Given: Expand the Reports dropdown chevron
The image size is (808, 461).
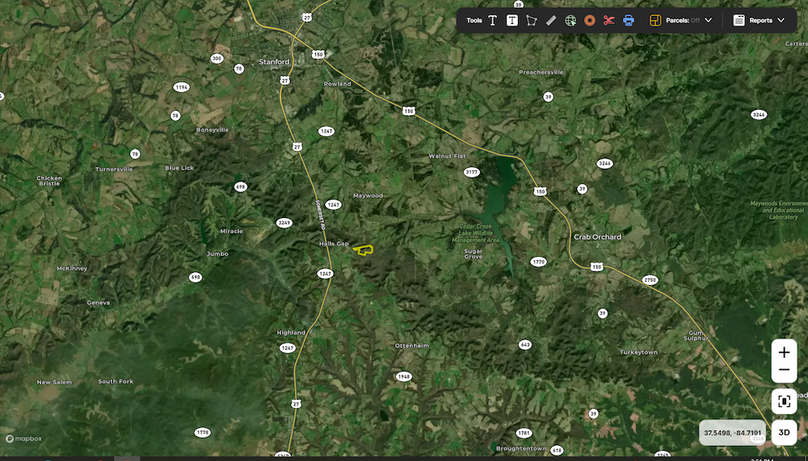Looking at the screenshot, I should [x=781, y=20].
